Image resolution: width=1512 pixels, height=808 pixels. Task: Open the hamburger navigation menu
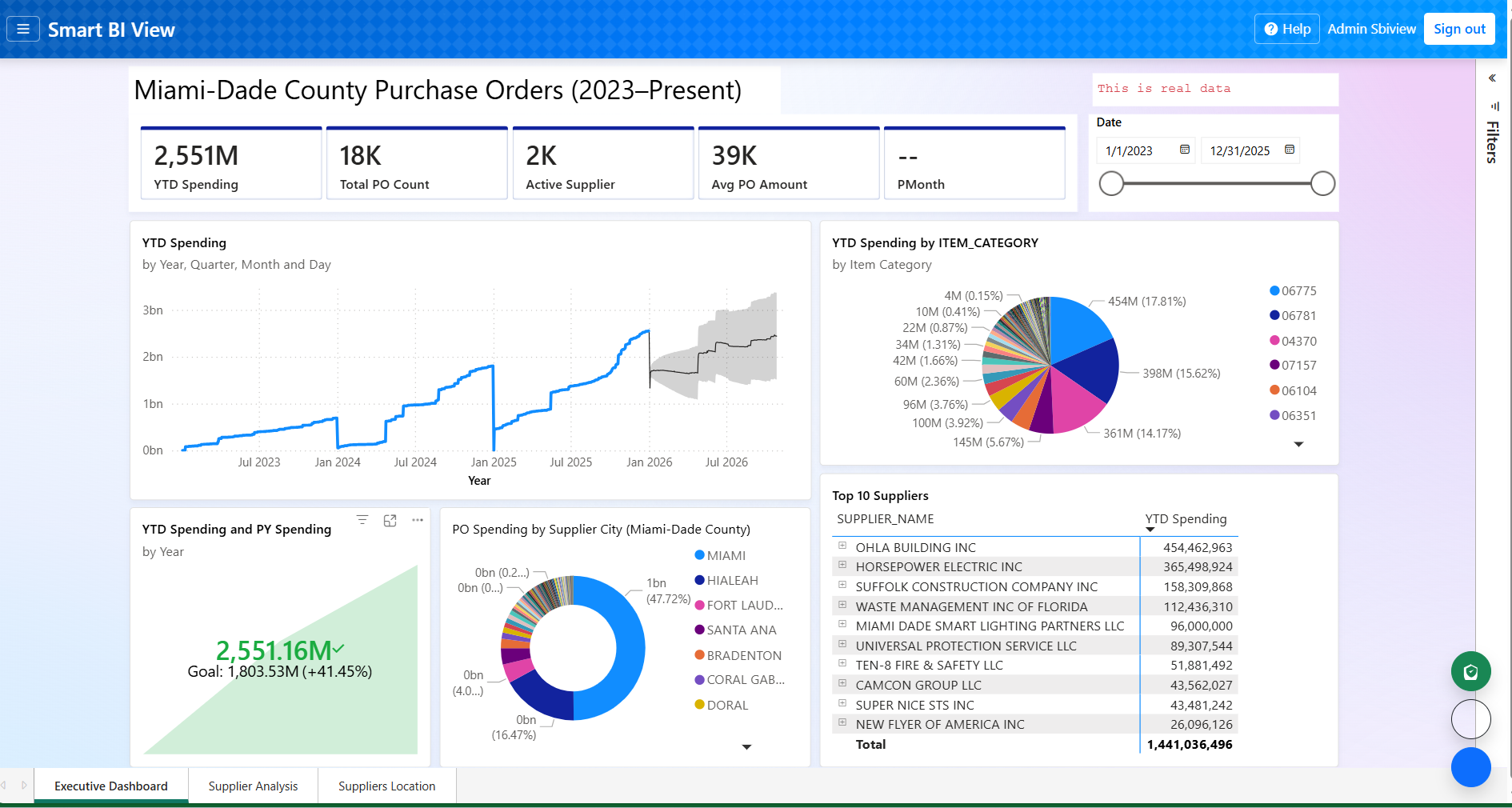pos(23,29)
